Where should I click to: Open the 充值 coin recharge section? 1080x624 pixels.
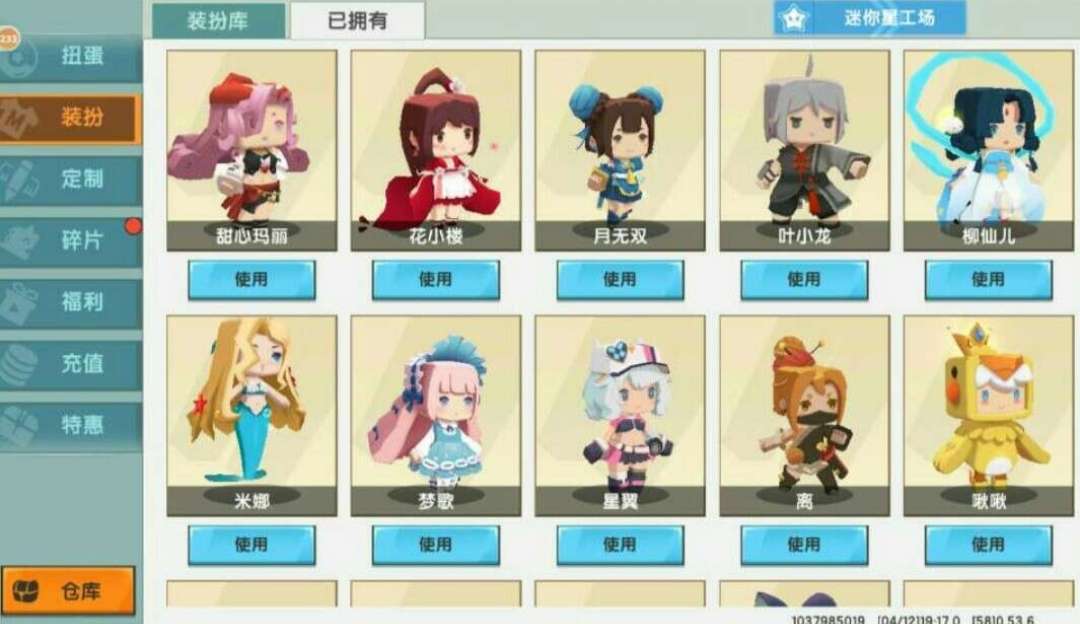[x=70, y=363]
